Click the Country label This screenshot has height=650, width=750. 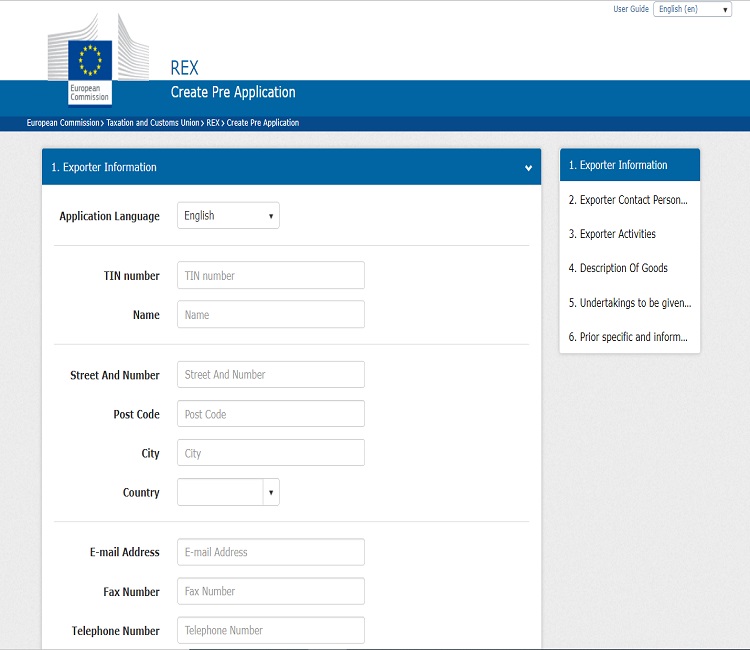point(141,493)
